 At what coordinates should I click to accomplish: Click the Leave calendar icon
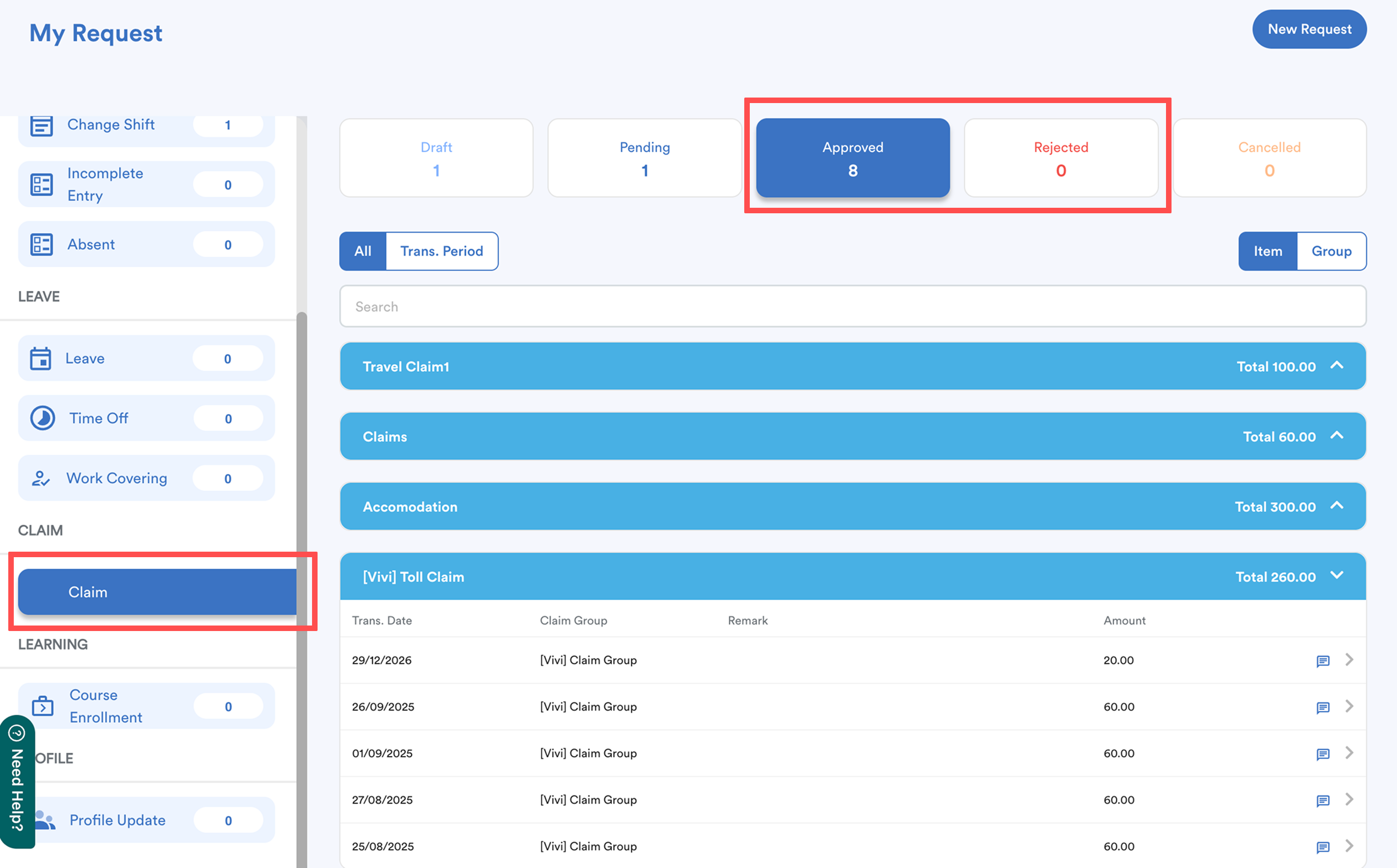point(41,358)
